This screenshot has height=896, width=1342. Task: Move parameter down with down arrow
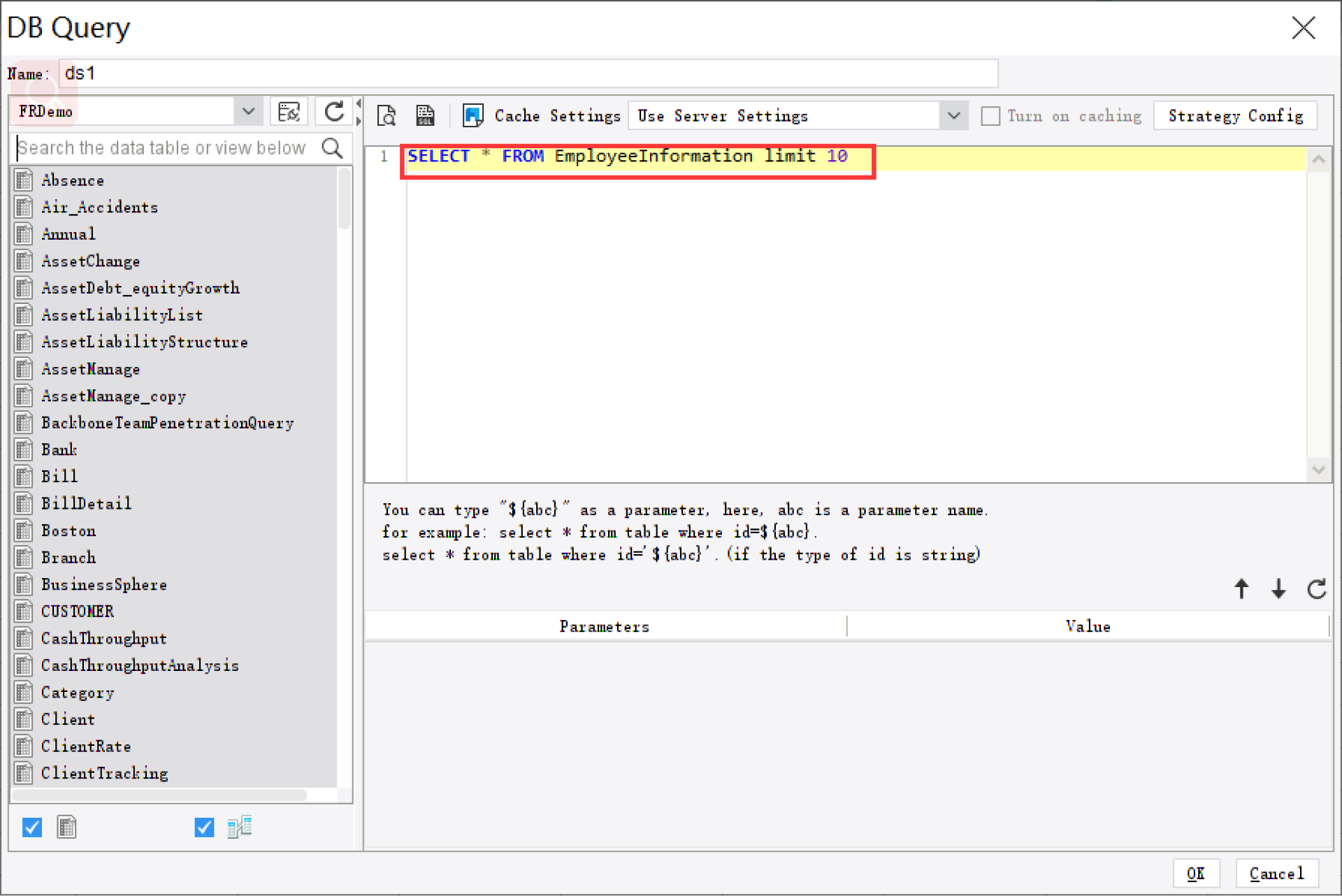click(1278, 589)
